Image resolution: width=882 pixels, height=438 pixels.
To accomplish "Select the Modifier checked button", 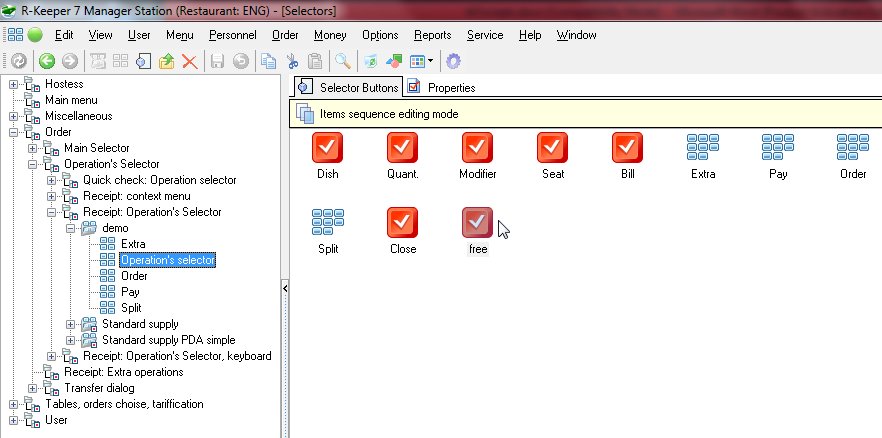I will pos(477,147).
